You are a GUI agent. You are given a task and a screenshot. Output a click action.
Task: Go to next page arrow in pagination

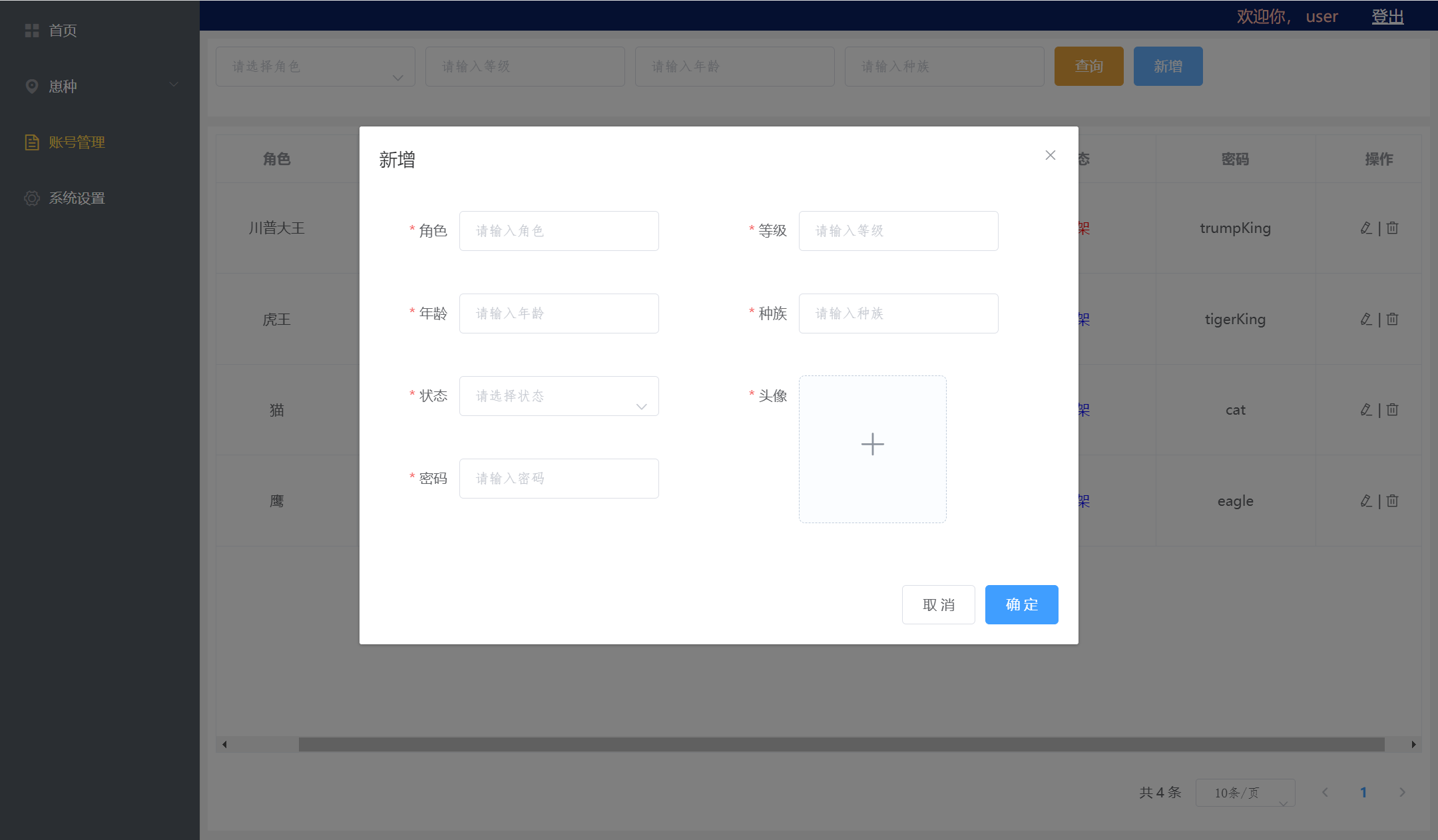pos(1402,792)
